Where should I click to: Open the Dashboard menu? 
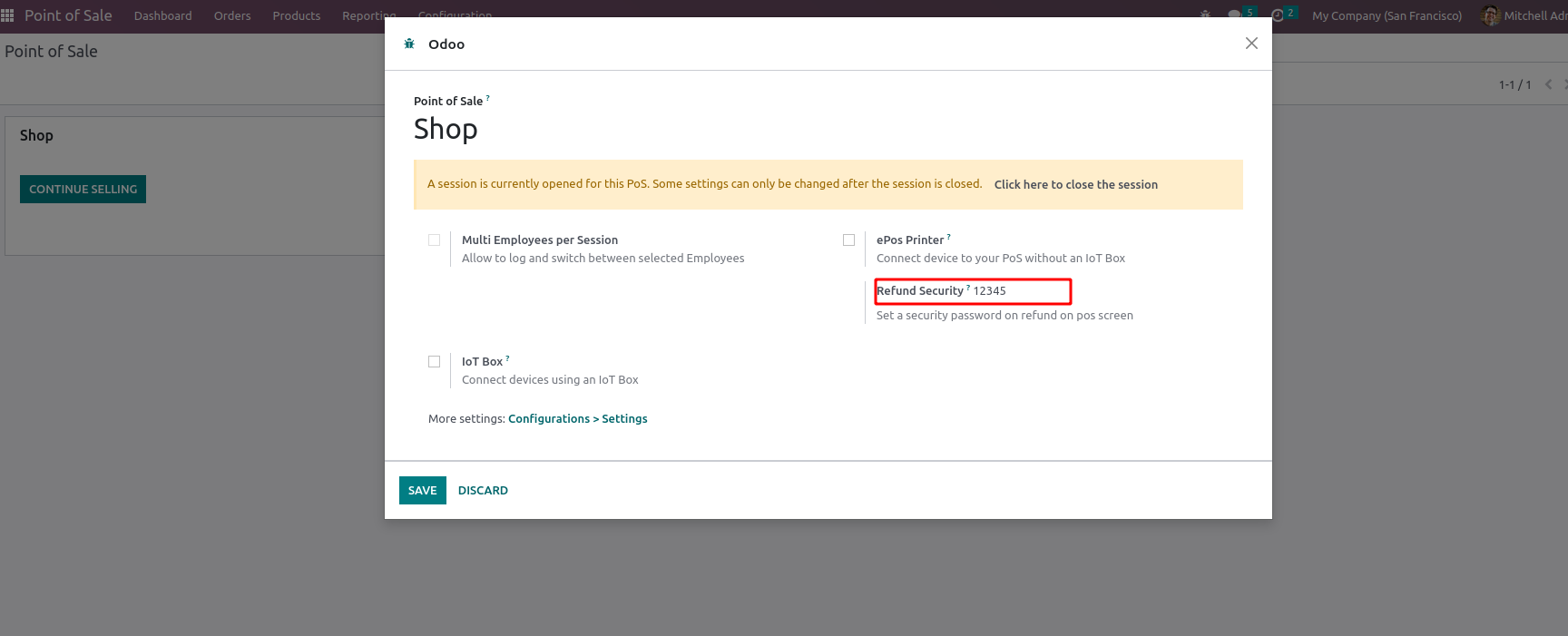[163, 15]
